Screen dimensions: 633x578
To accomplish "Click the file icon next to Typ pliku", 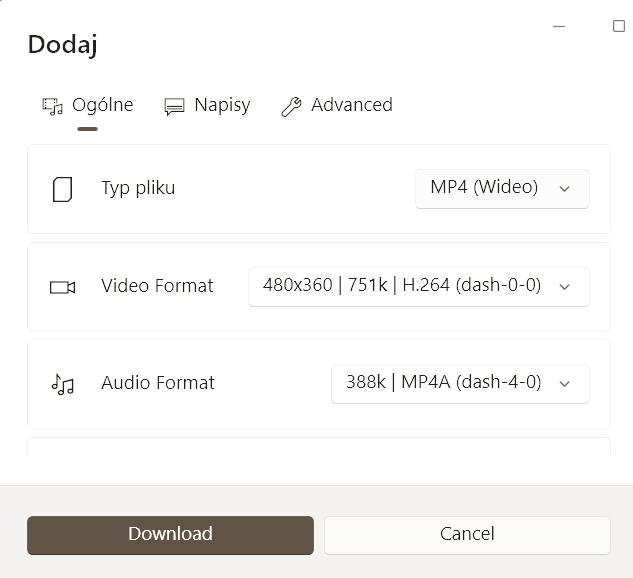I will 63,189.
